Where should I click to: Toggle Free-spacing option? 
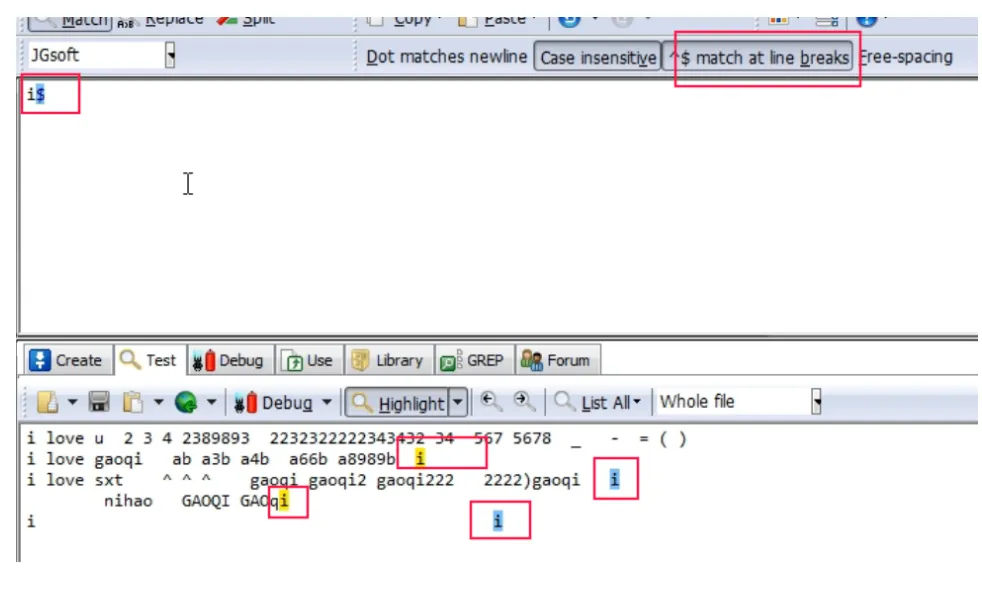point(906,57)
